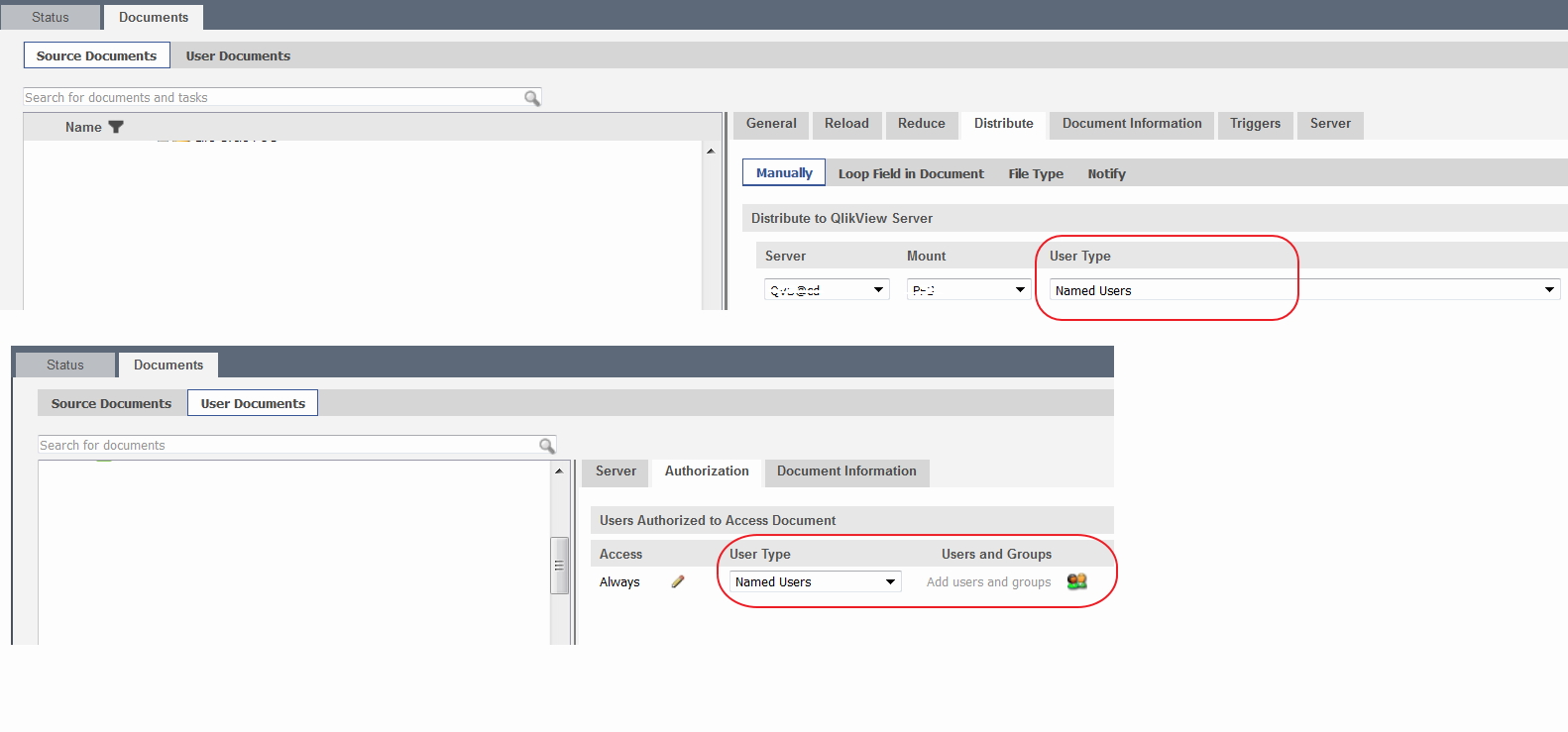Click the scrollbar thumb in the lower document list
Image resolution: width=1568 pixels, height=732 pixels.
tap(559, 566)
